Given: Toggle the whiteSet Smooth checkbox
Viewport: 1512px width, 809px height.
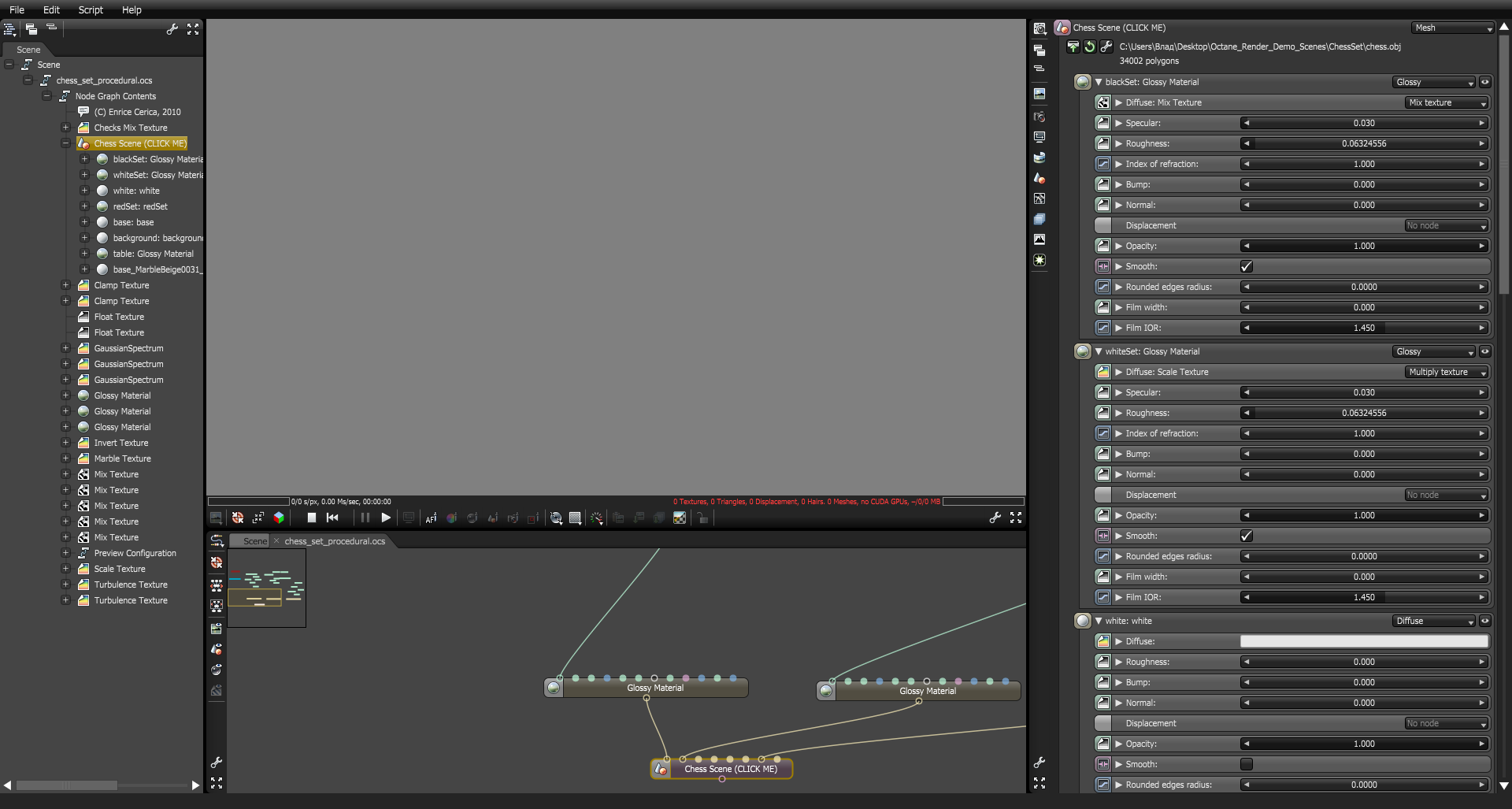Looking at the screenshot, I should 1247,536.
